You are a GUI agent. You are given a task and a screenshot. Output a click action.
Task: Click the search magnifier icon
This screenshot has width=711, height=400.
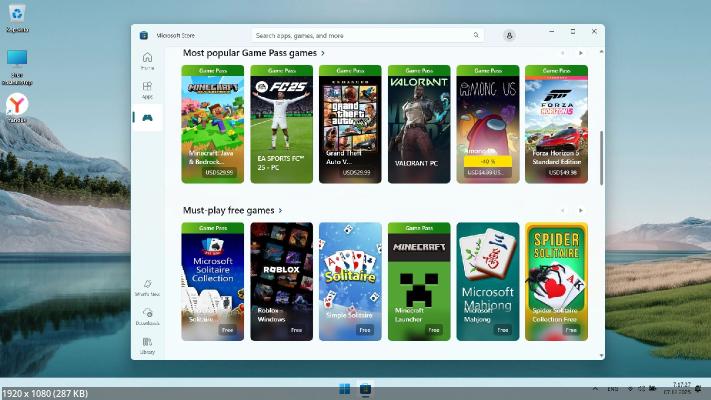point(476,35)
